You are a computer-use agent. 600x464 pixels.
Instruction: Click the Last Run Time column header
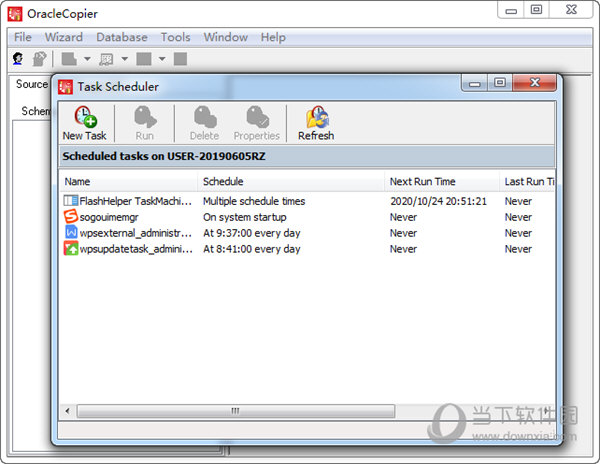point(528,181)
